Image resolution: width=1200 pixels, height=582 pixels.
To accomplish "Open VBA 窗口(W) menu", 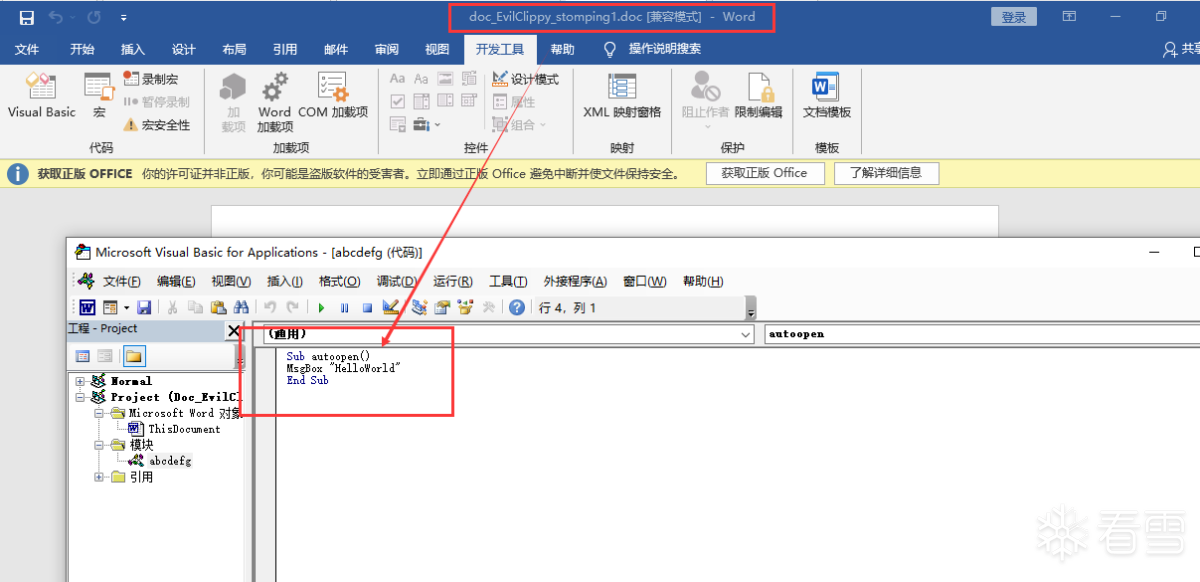I will coord(644,281).
